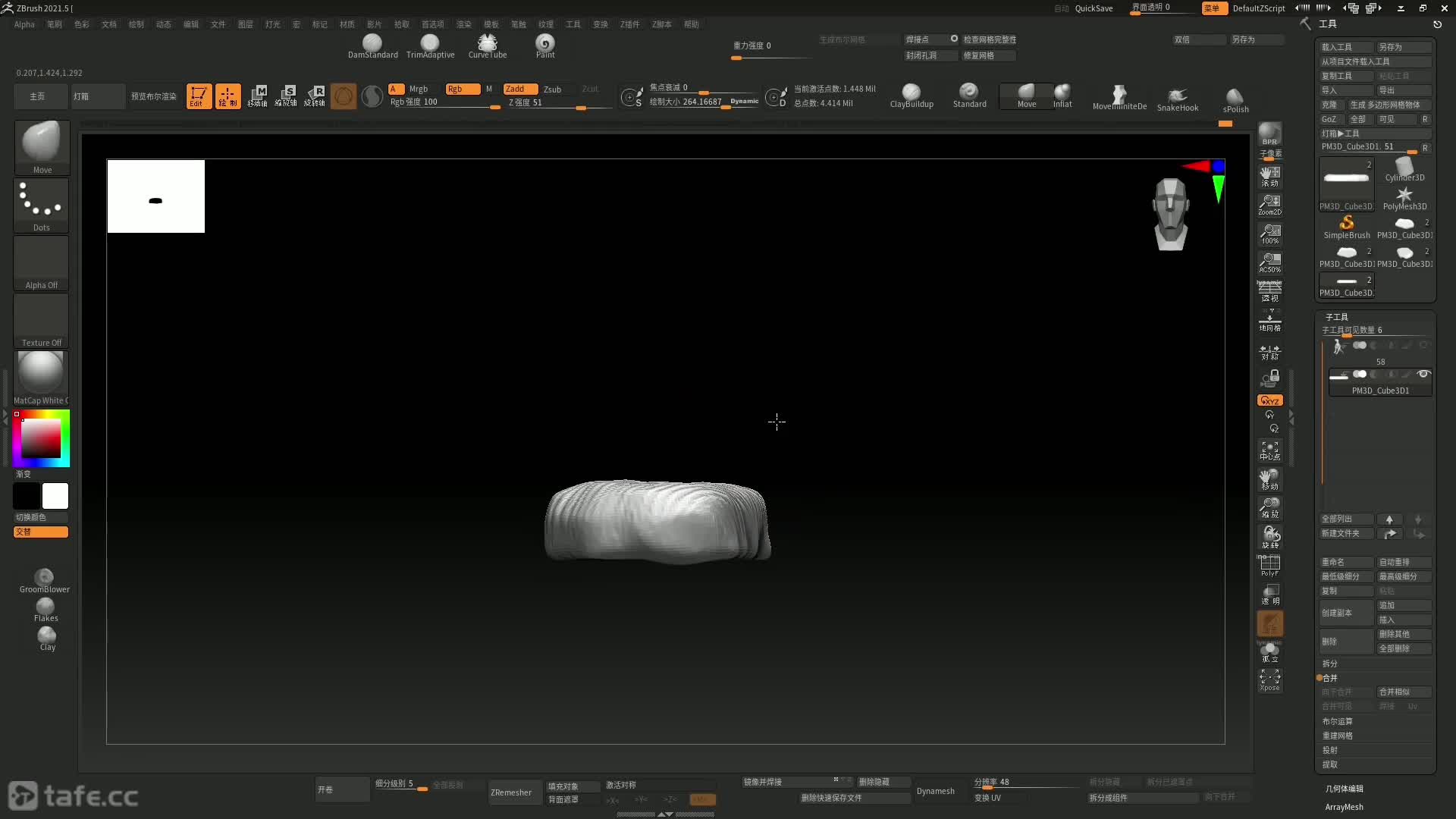The image size is (1456, 819).
Task: Select the ClayBuildup brush
Action: point(912,96)
